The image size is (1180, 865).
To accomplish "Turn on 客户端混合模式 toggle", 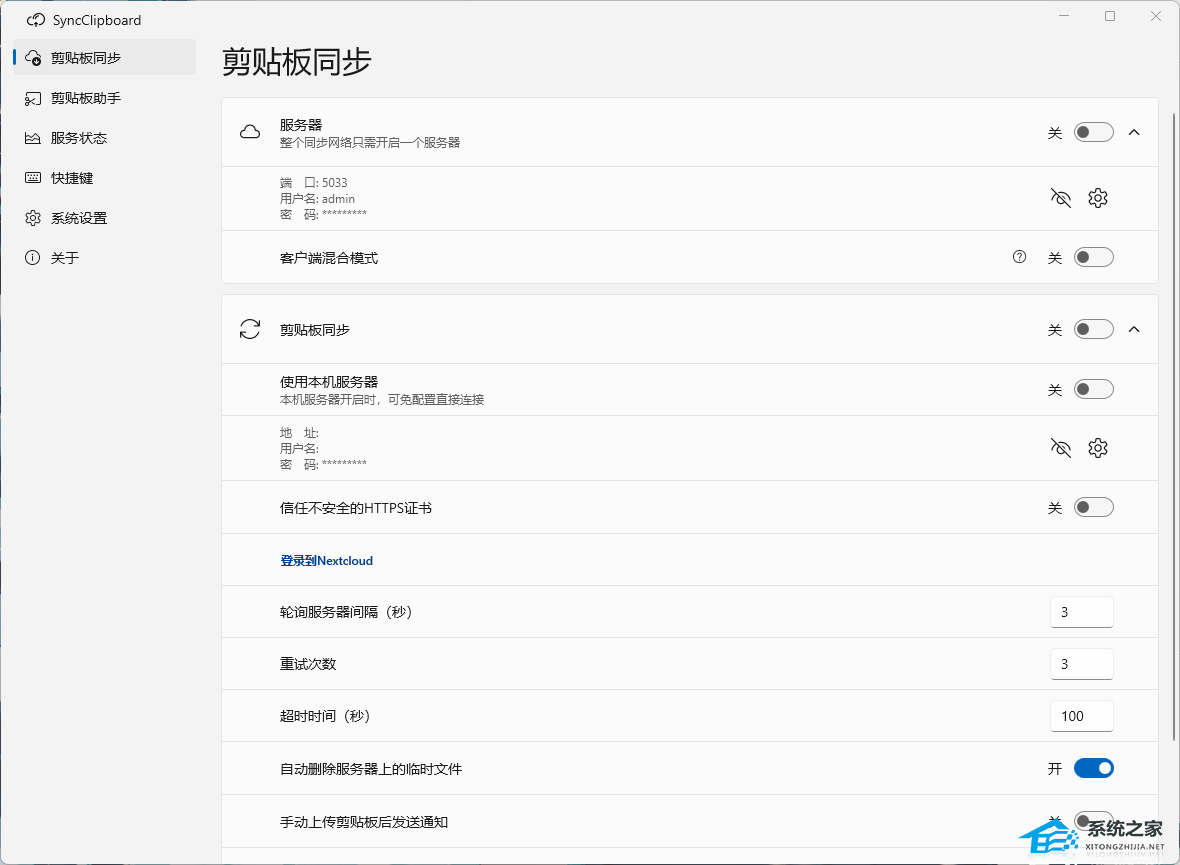I will point(1093,258).
